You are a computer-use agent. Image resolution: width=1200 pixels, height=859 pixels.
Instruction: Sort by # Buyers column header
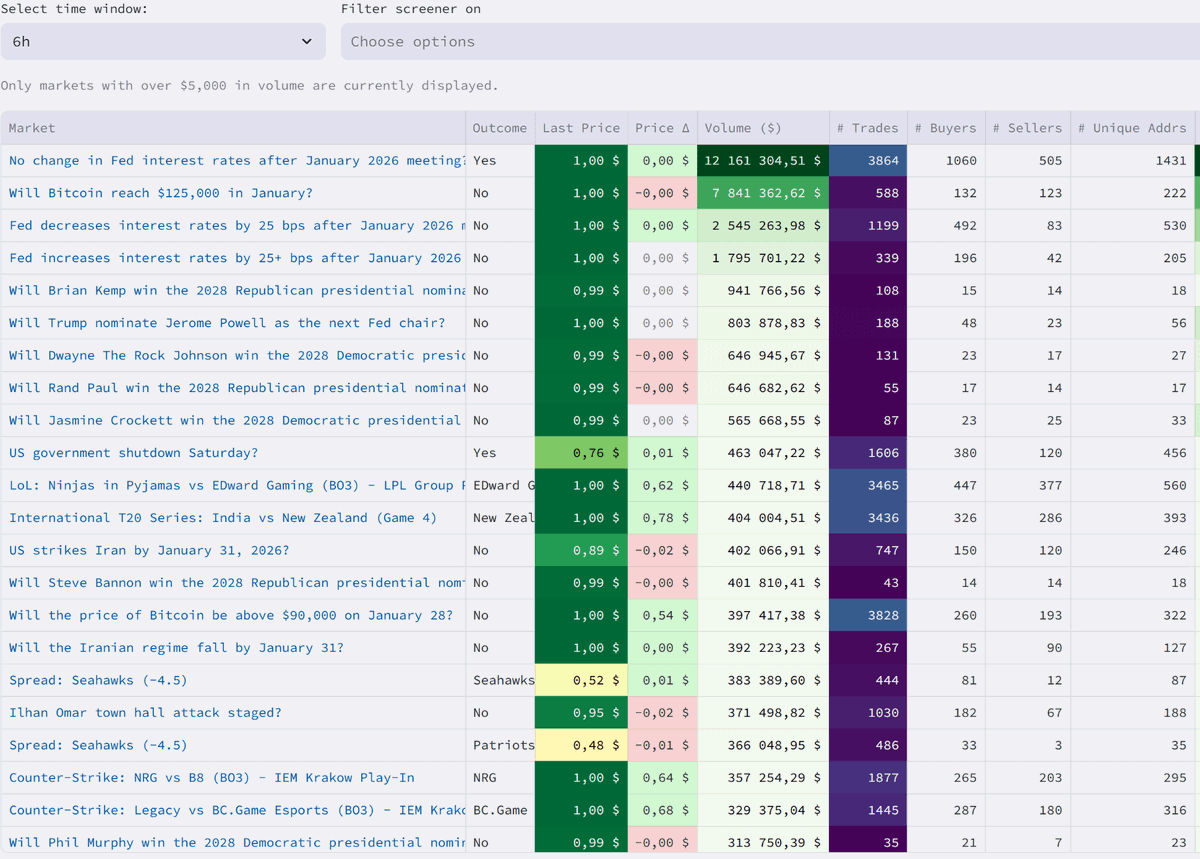coord(945,128)
